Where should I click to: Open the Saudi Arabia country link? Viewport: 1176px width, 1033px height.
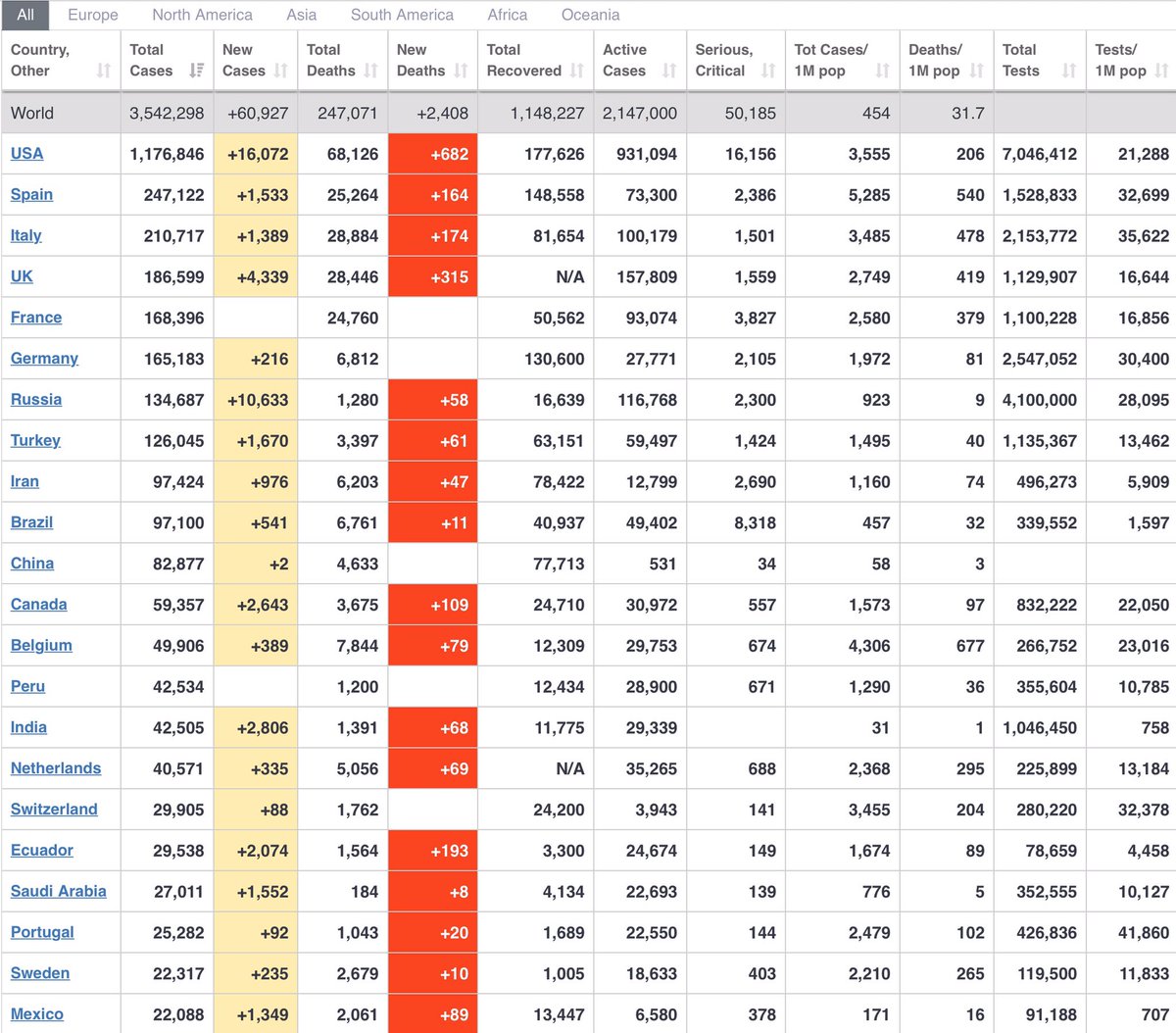coord(59,892)
